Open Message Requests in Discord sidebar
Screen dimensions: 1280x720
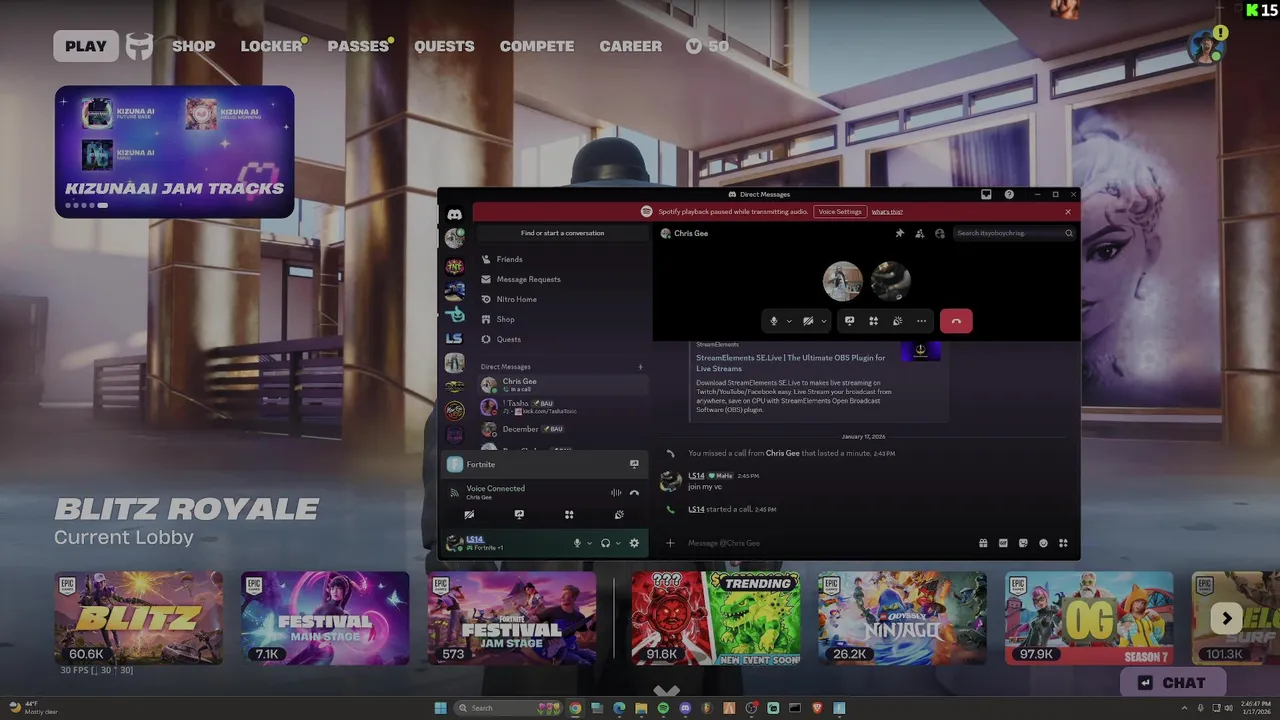[562, 279]
